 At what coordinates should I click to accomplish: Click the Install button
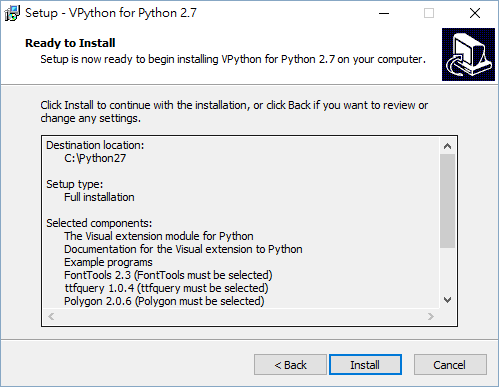[365, 365]
